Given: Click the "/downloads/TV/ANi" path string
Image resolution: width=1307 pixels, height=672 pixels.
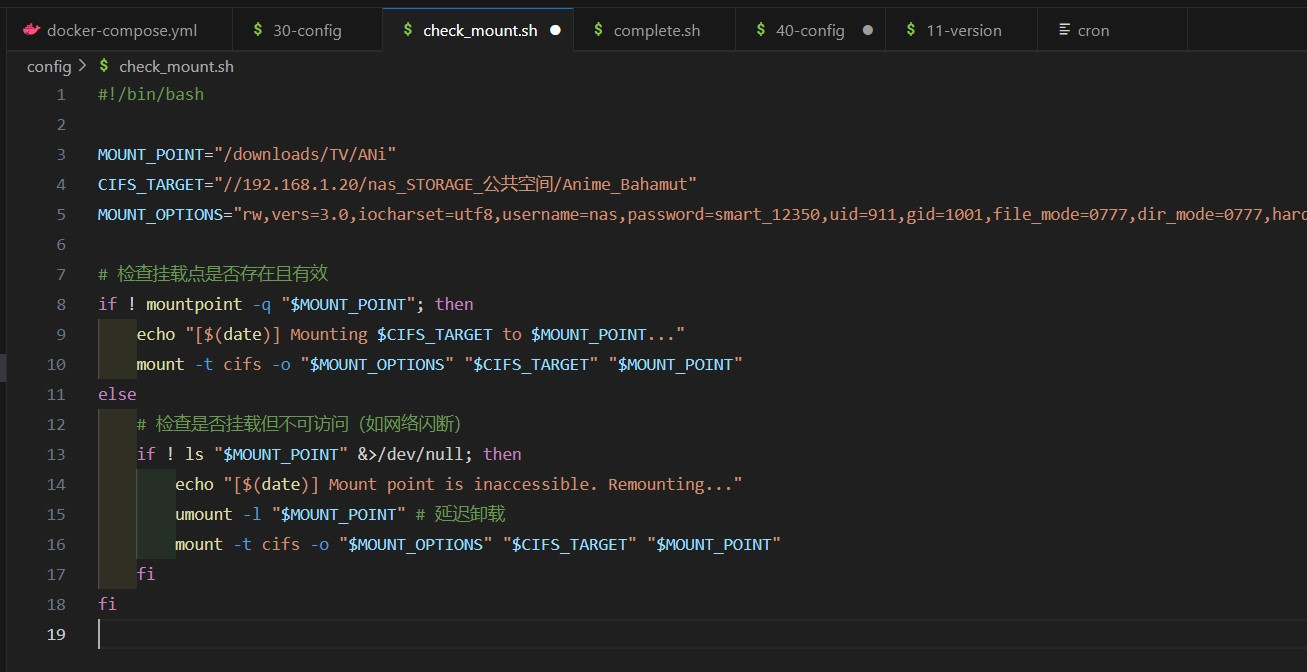Looking at the screenshot, I should coord(306,154).
